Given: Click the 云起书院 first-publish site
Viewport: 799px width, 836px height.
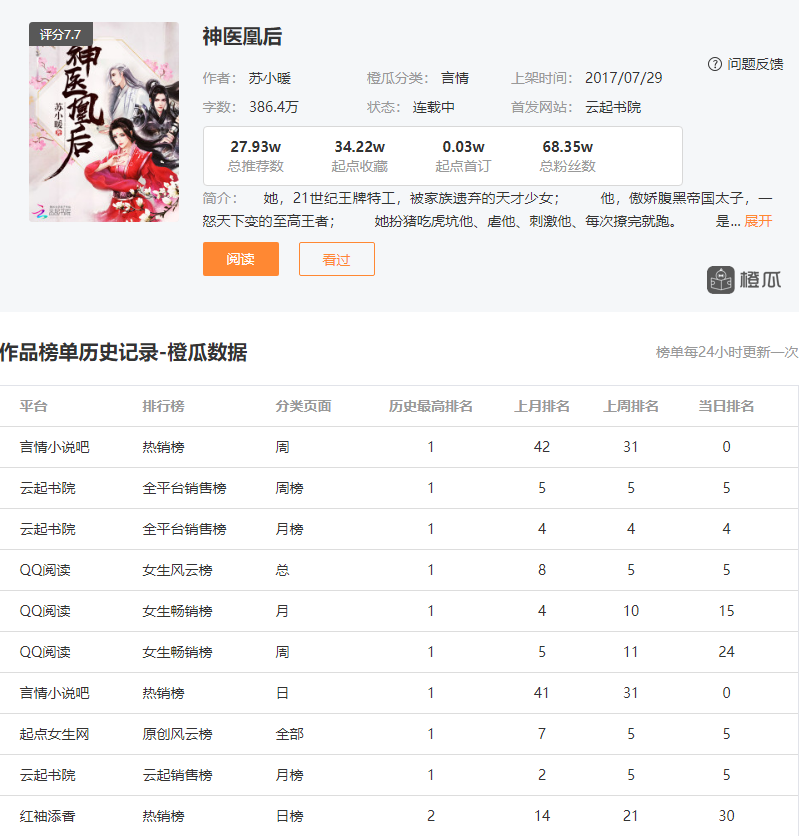Looking at the screenshot, I should 613,107.
